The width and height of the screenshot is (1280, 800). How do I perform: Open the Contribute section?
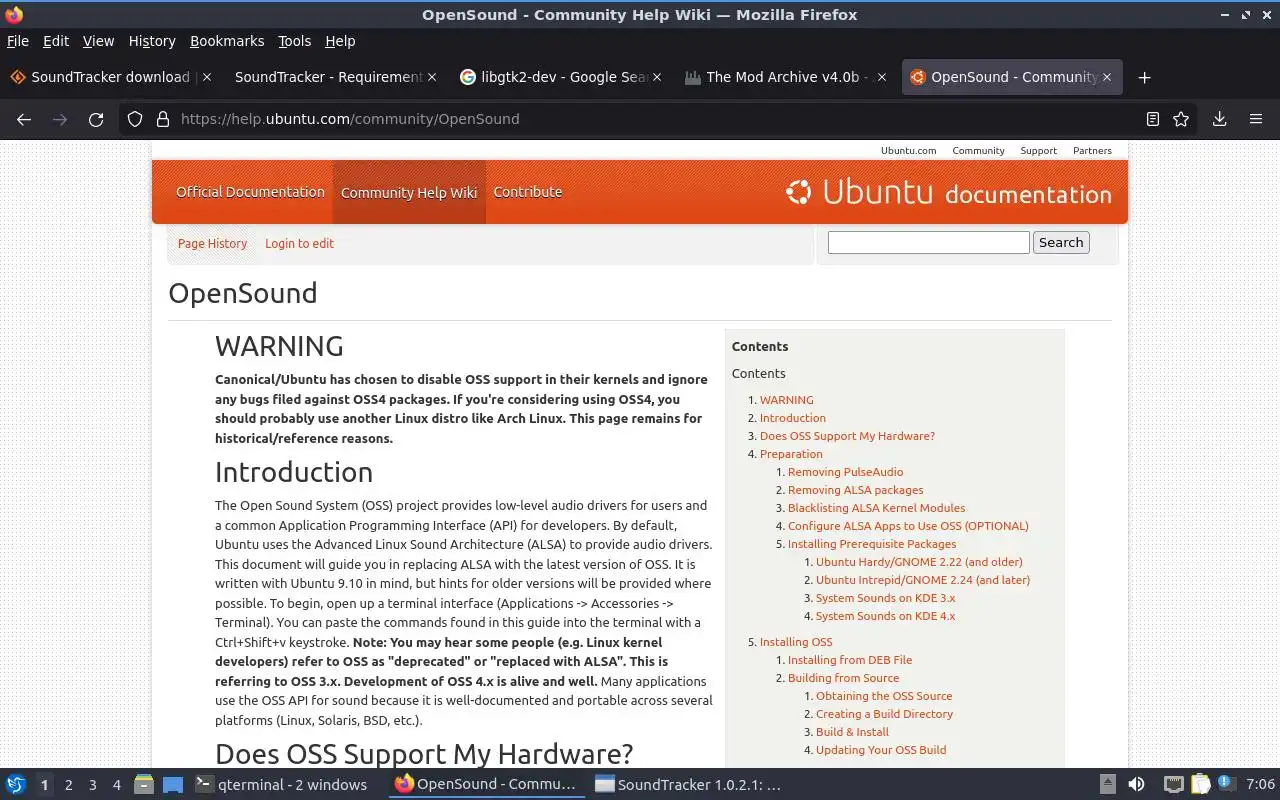coord(528,192)
